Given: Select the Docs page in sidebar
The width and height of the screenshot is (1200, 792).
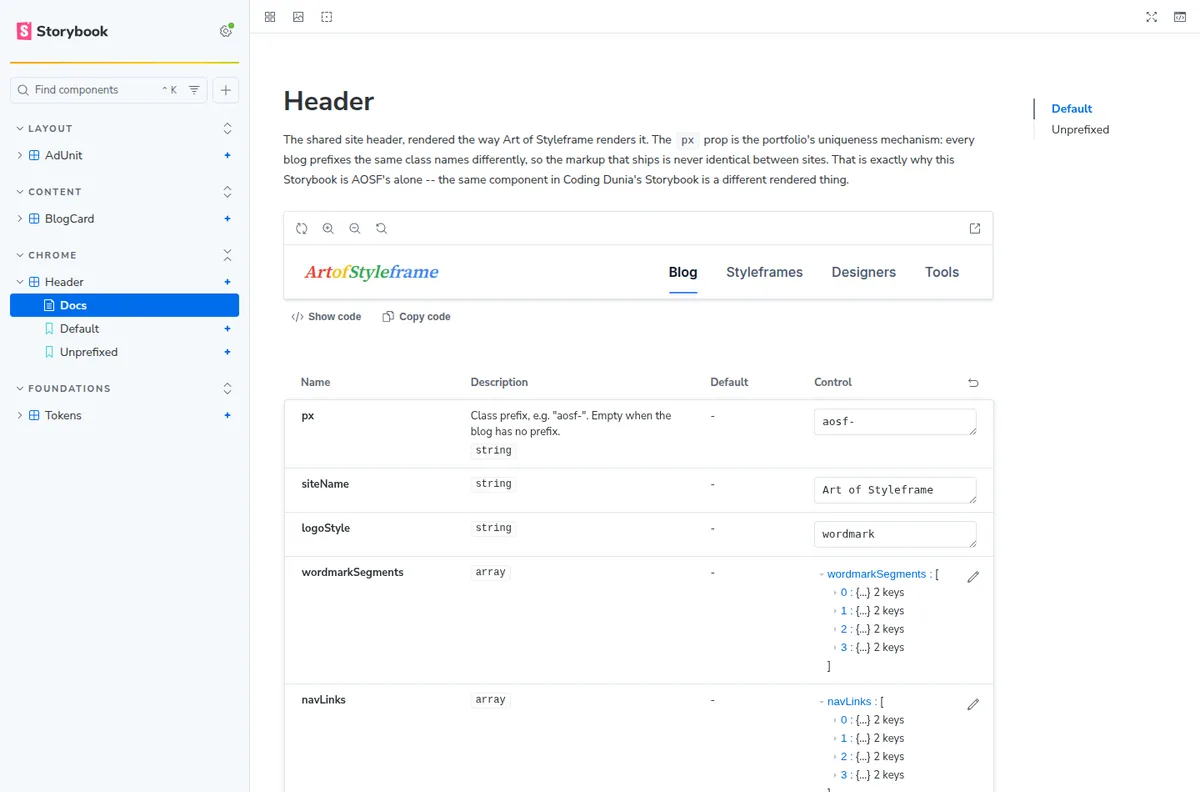Looking at the screenshot, I should tap(125, 306).
